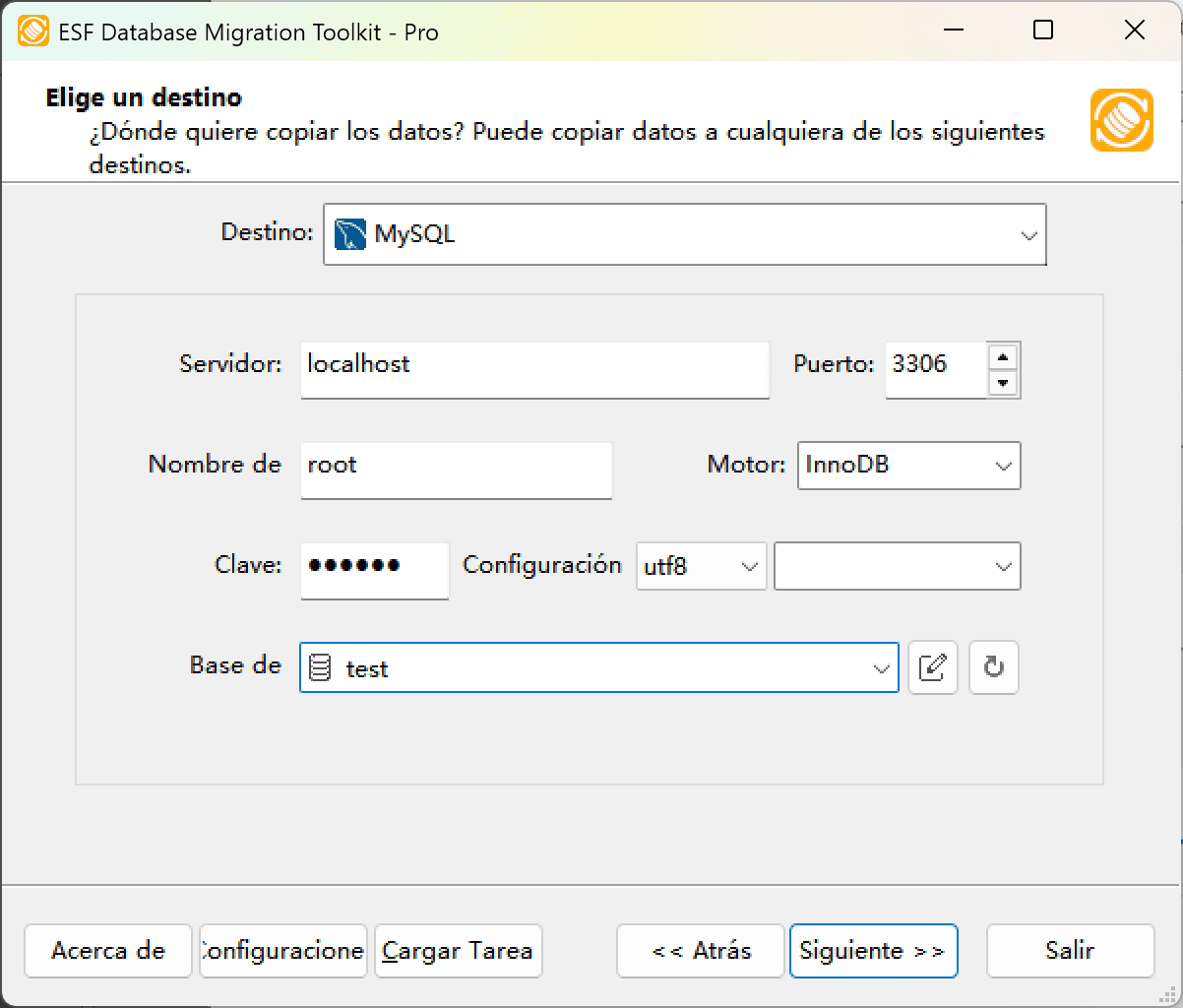Click the Siguiente button to continue

click(873, 951)
